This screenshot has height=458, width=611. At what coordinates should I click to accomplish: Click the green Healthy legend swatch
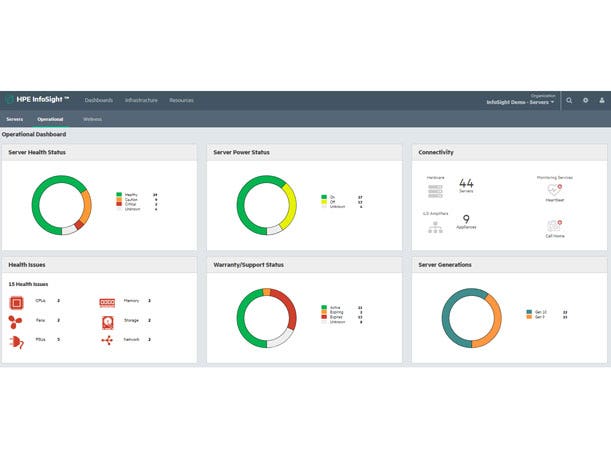(120, 195)
